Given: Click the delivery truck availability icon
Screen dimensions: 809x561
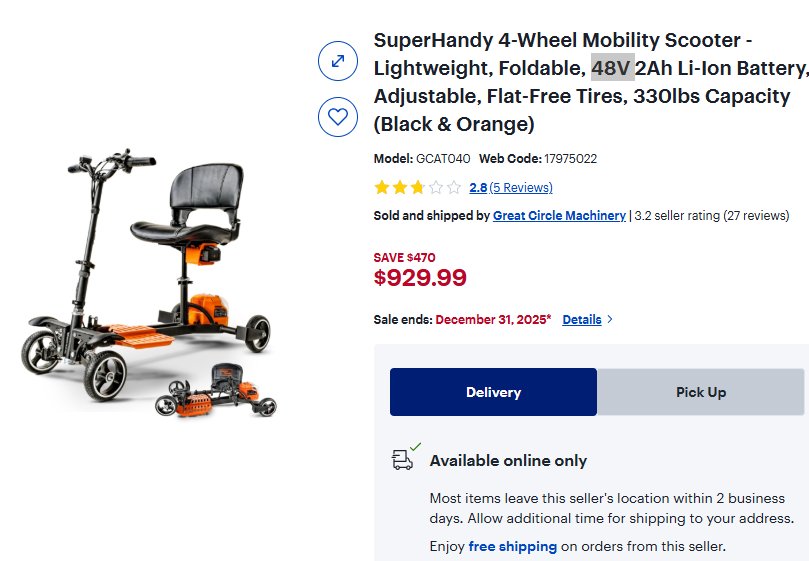Looking at the screenshot, I should 404,459.
